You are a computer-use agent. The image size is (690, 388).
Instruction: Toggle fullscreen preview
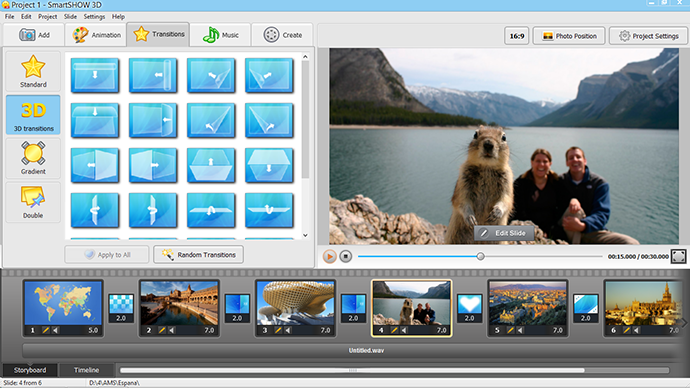[x=678, y=256]
